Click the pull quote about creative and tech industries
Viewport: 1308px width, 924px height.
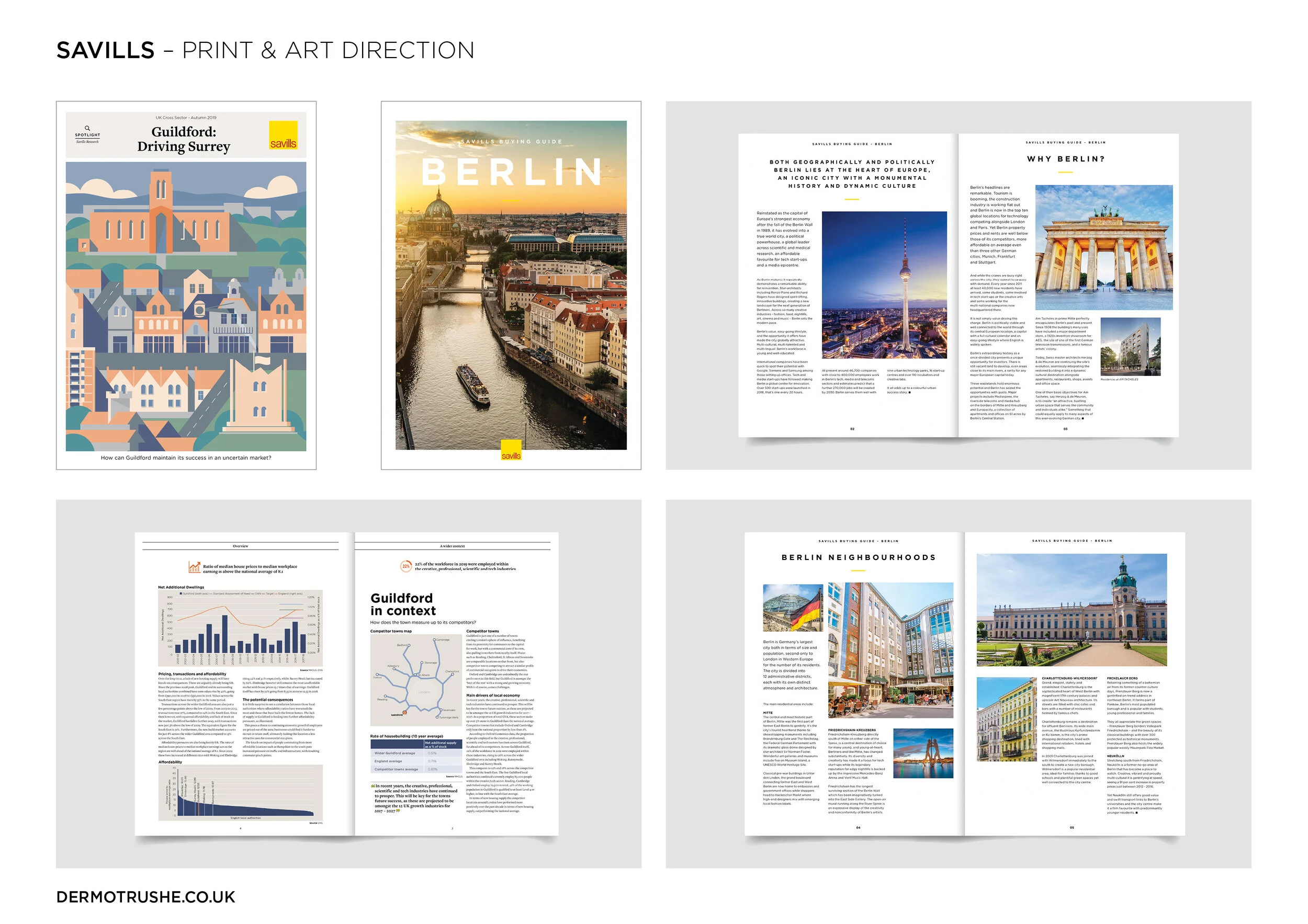click(415, 798)
